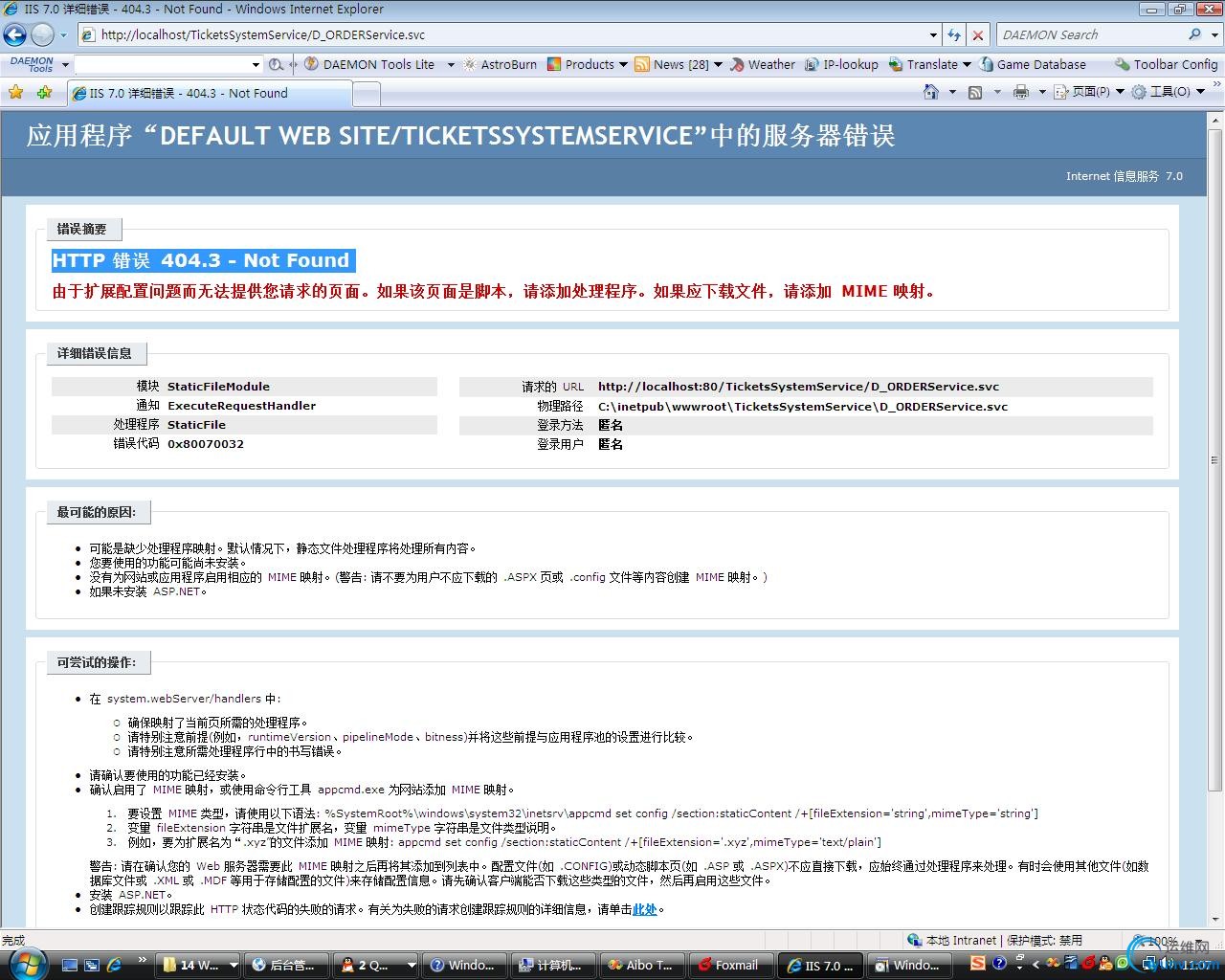
Task: Click the ExecuteRequestHandler notification value
Action: pos(241,406)
